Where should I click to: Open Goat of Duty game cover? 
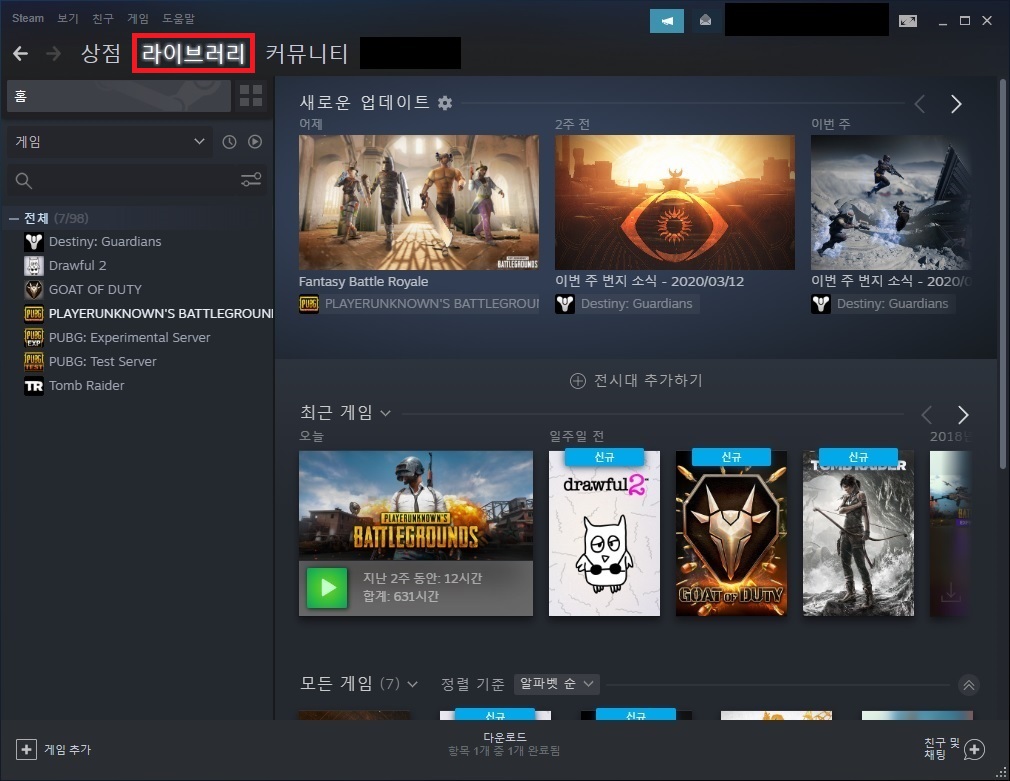click(x=731, y=534)
